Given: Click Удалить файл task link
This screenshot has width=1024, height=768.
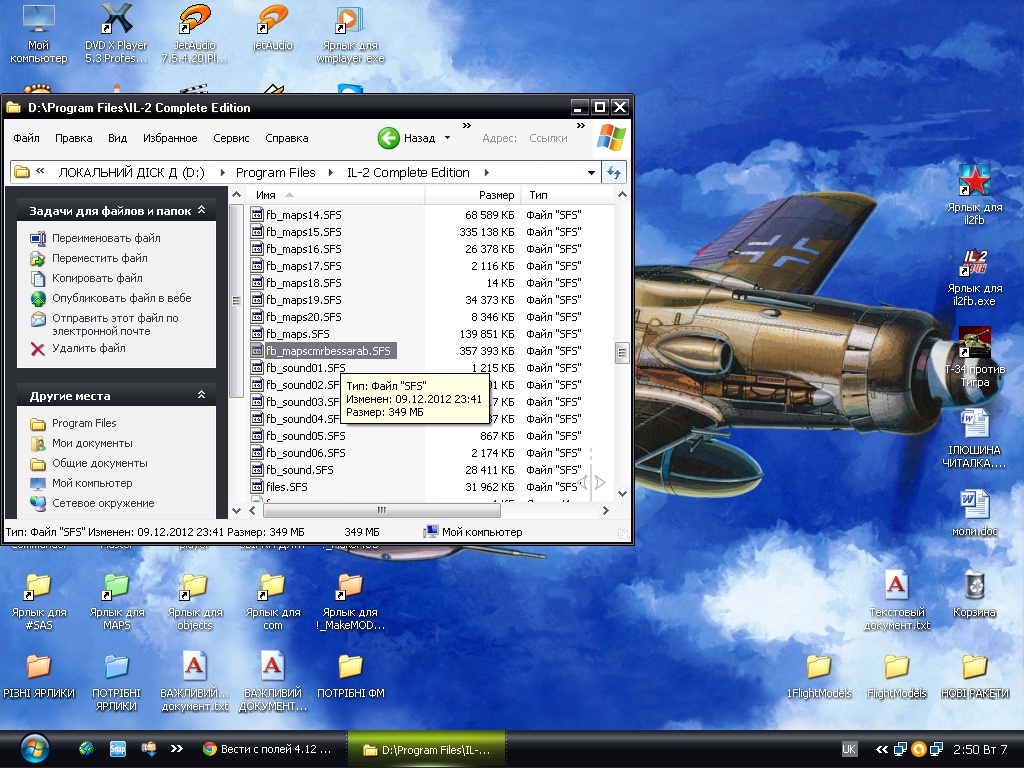Looking at the screenshot, I should point(88,348).
